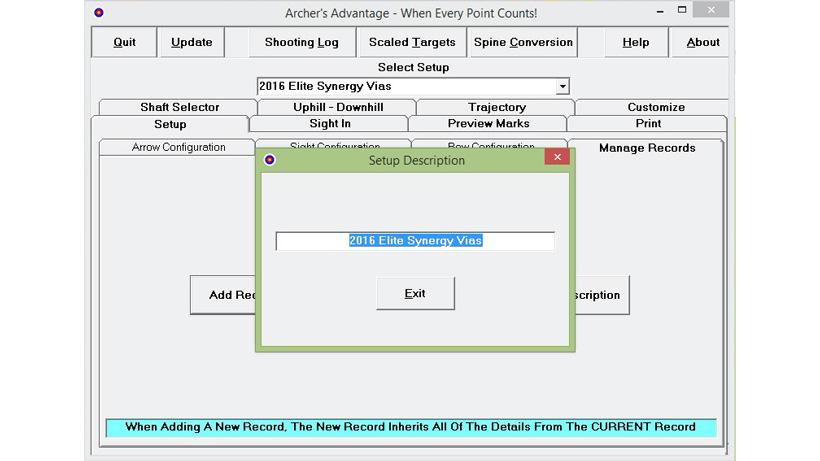Click the Setup Description dialog title
This screenshot has width=820, height=461.
(x=416, y=160)
